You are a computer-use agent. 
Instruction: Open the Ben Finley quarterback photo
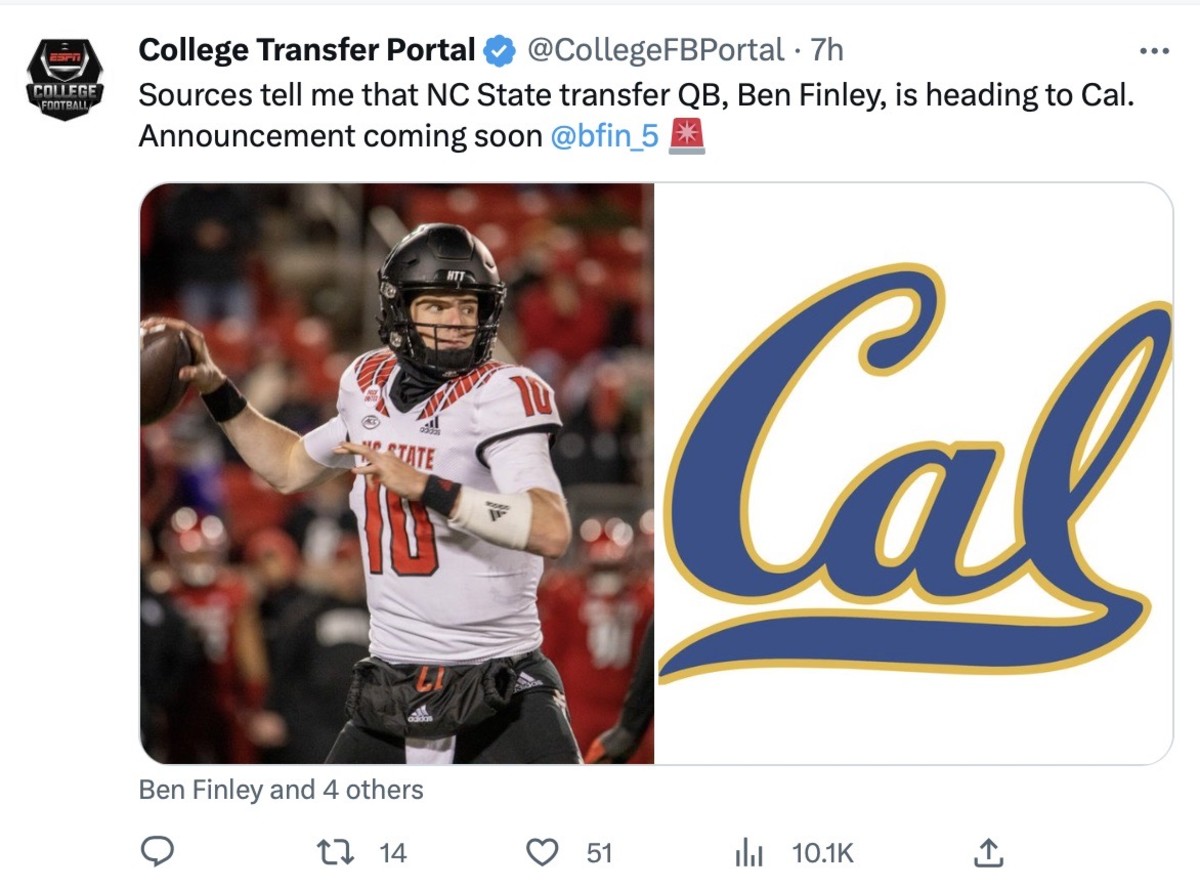point(397,473)
